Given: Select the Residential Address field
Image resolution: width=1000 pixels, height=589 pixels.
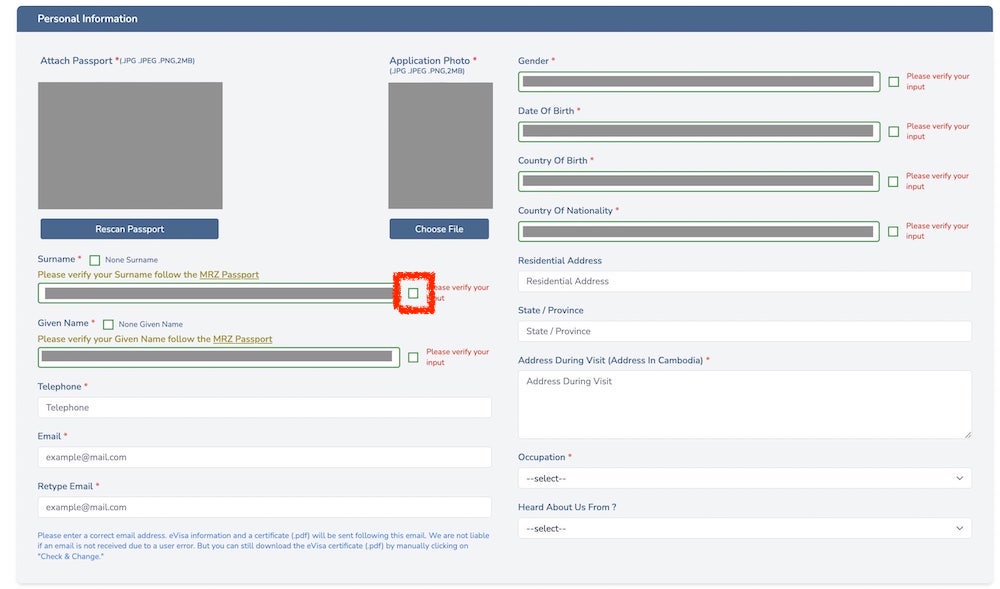Looking at the screenshot, I should (x=744, y=281).
